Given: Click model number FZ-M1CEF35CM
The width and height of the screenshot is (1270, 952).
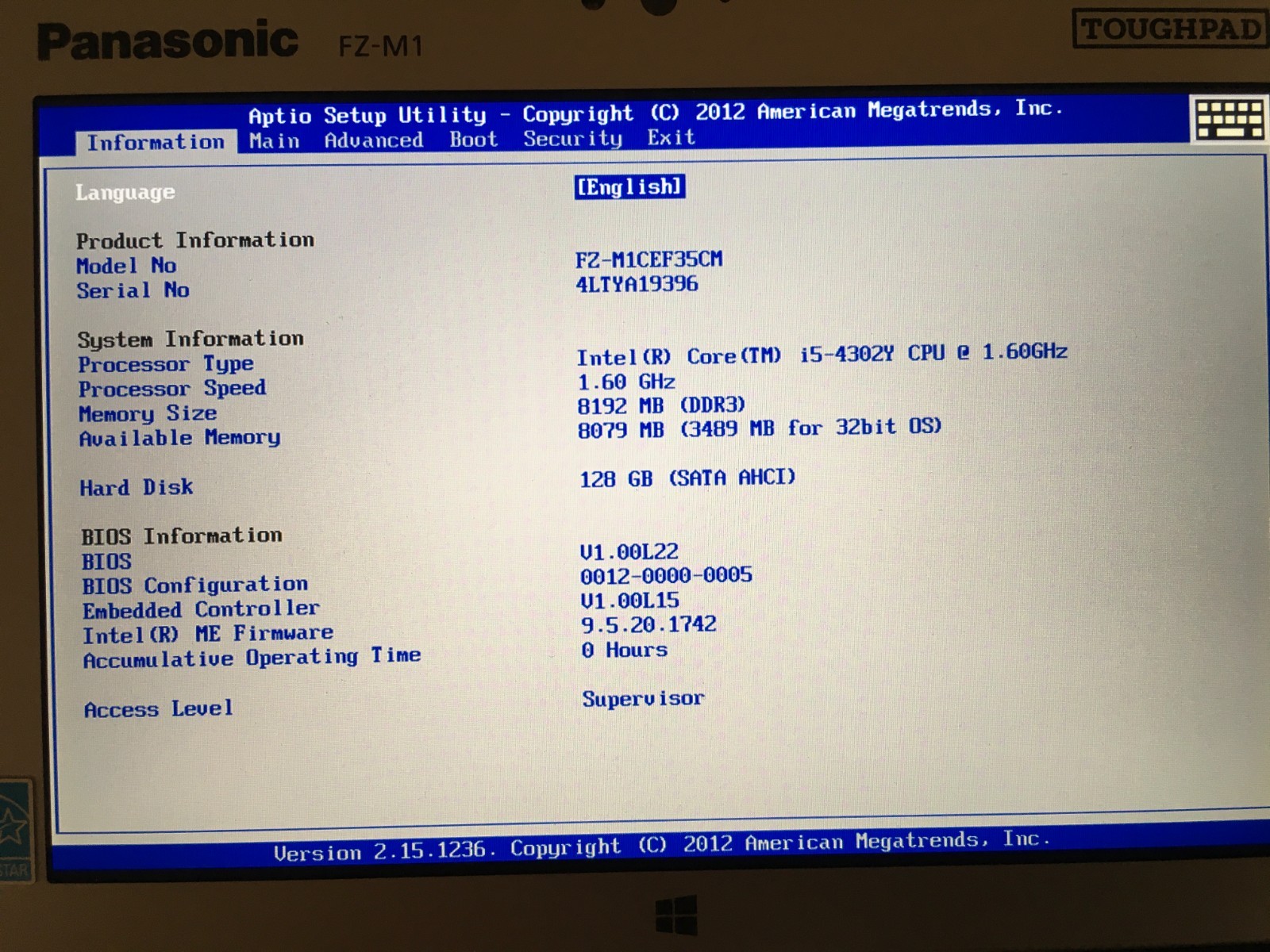Looking at the screenshot, I should 649,259.
